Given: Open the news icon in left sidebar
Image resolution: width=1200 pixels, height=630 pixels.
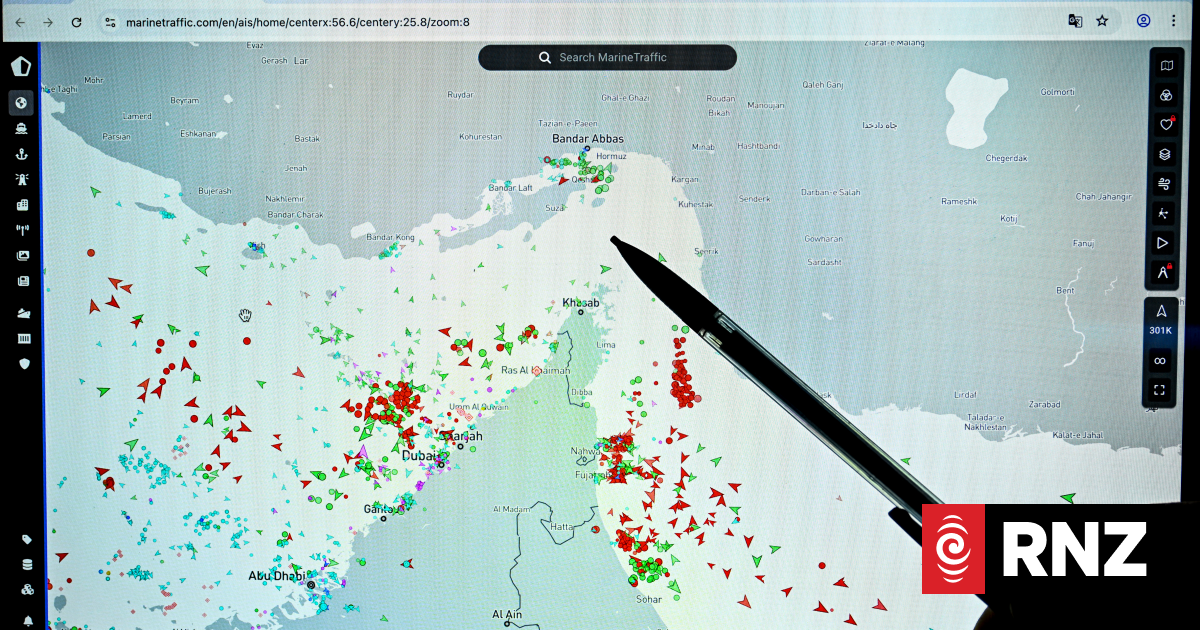Looking at the screenshot, I should pyautogui.click(x=21, y=282).
